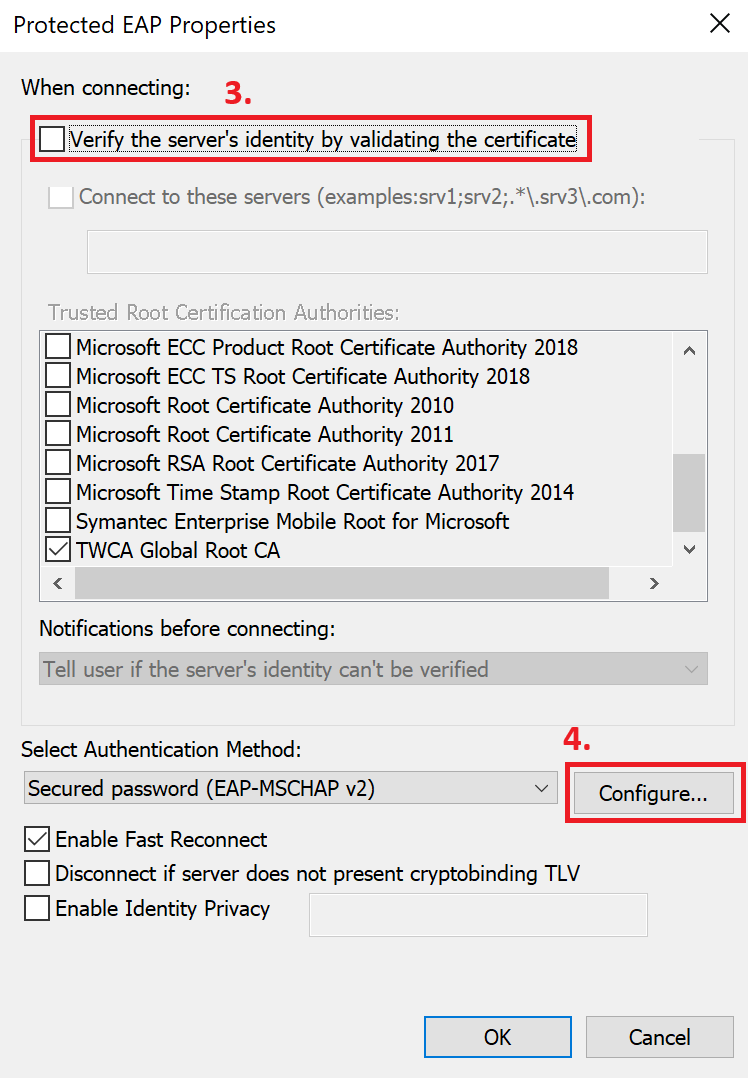Check Microsoft ECC Product Root Certificate Authority 2018
Screen dimensions: 748x1078
tap(60, 347)
